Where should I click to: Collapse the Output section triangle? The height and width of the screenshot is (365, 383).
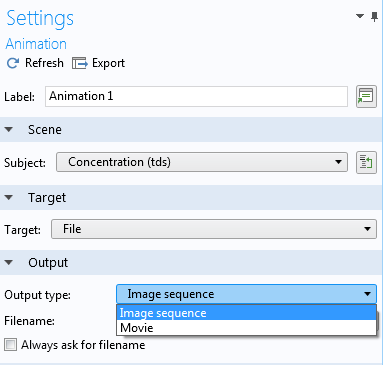click(9, 262)
